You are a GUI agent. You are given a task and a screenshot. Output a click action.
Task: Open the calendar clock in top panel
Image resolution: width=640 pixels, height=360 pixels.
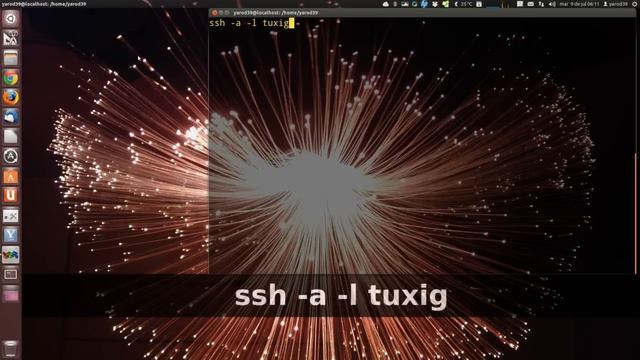pyautogui.click(x=579, y=4)
